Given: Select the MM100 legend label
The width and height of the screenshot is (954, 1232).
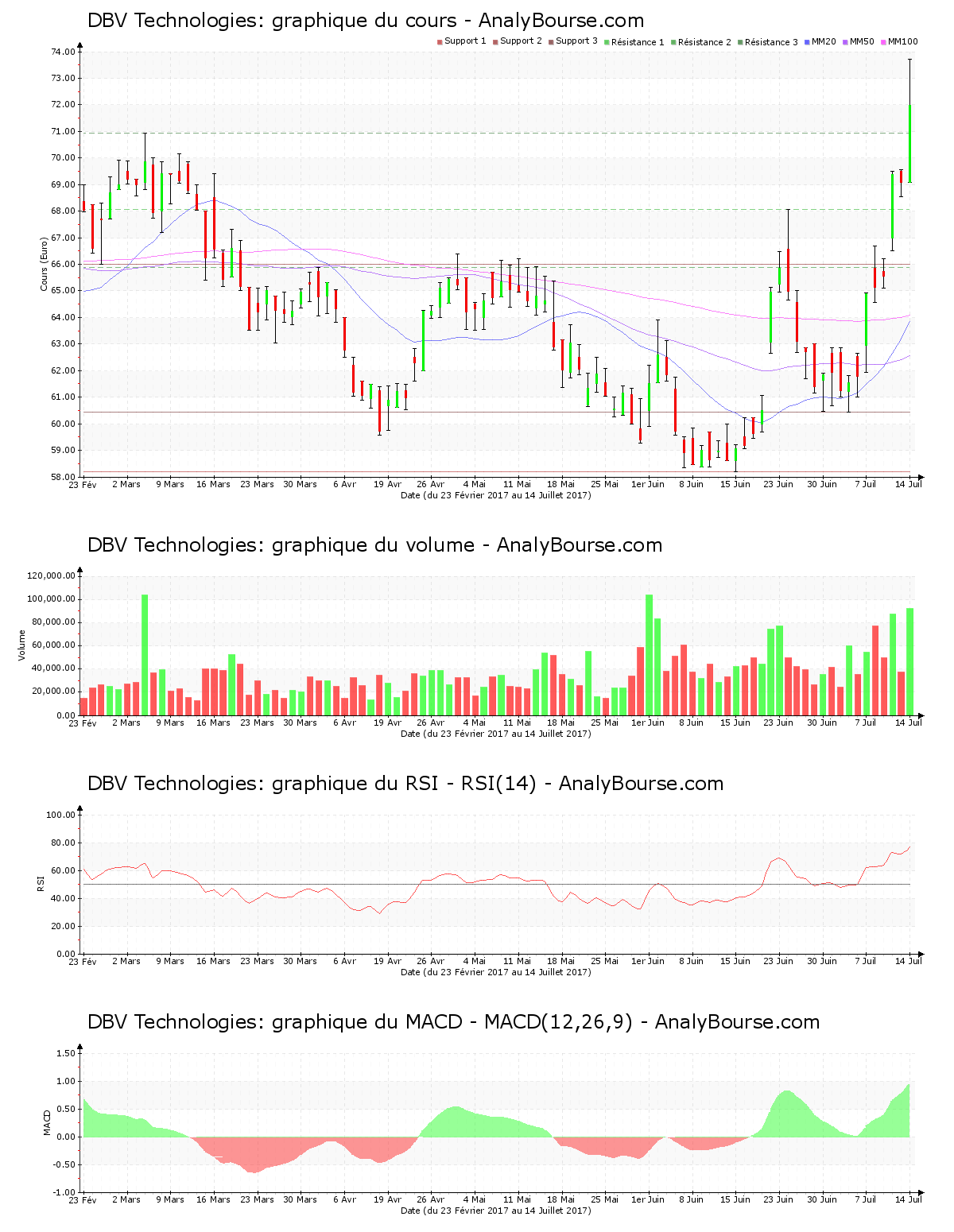Looking at the screenshot, I should tap(902, 41).
